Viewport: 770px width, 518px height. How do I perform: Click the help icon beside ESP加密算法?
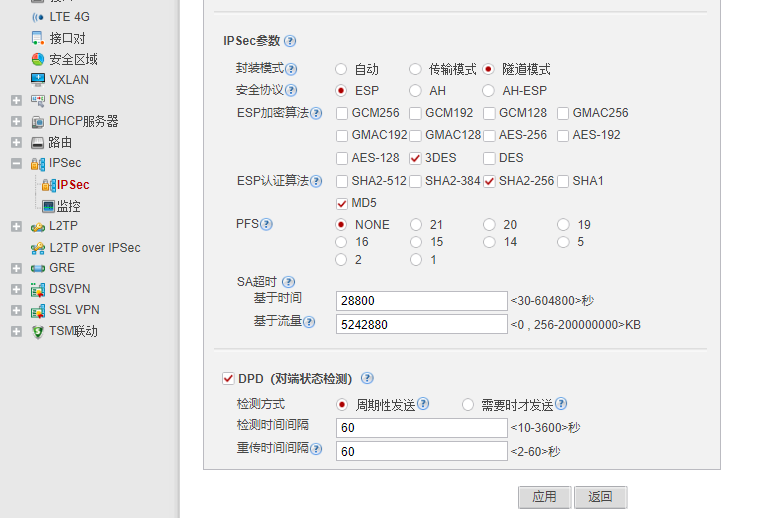pos(316,113)
